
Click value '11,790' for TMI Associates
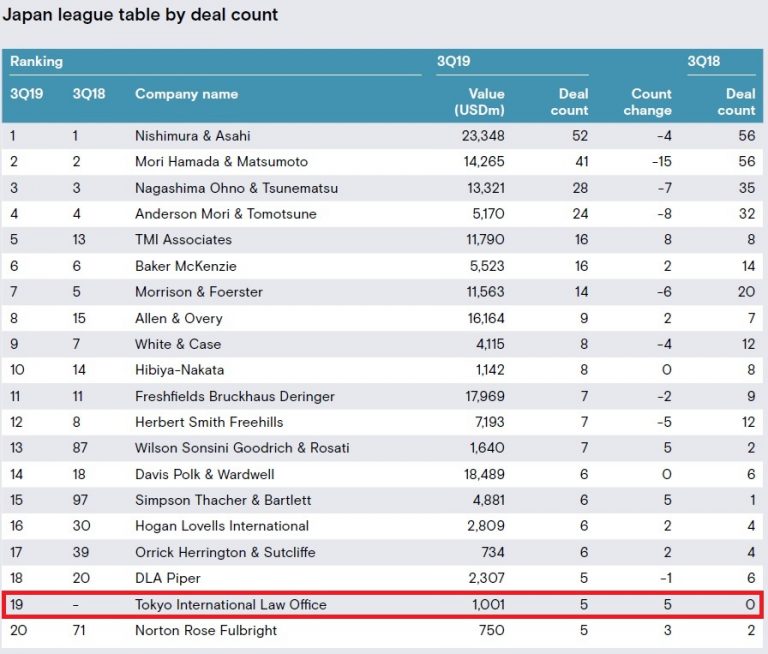coord(485,240)
